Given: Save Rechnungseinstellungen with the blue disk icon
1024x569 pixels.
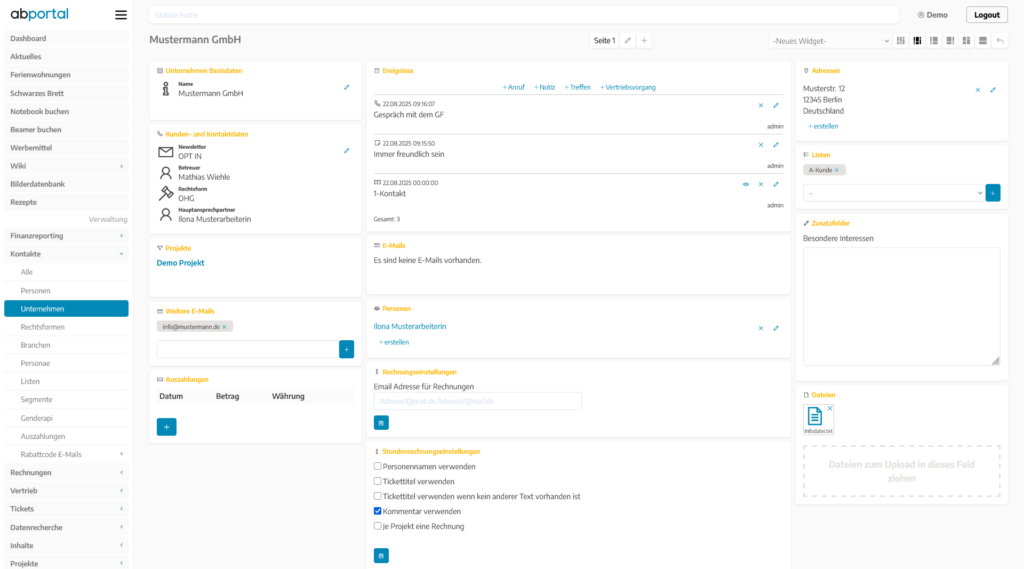Looking at the screenshot, I should coord(381,422).
